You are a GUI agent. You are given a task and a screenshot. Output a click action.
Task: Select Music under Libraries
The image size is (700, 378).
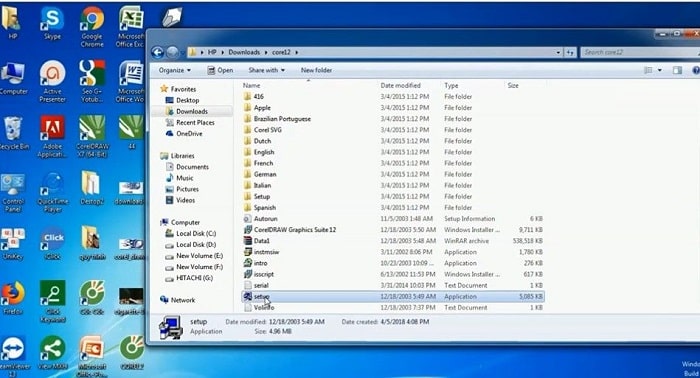(x=179, y=178)
